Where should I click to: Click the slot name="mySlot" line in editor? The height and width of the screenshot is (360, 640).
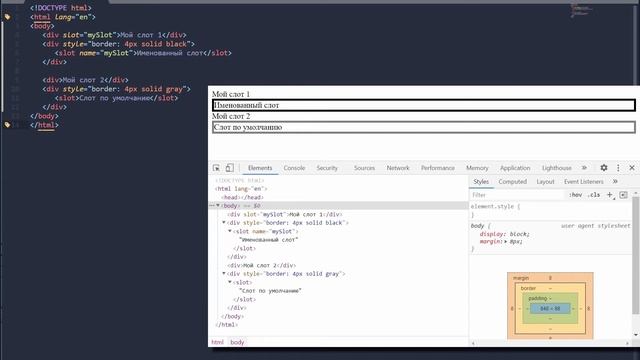pos(143,53)
